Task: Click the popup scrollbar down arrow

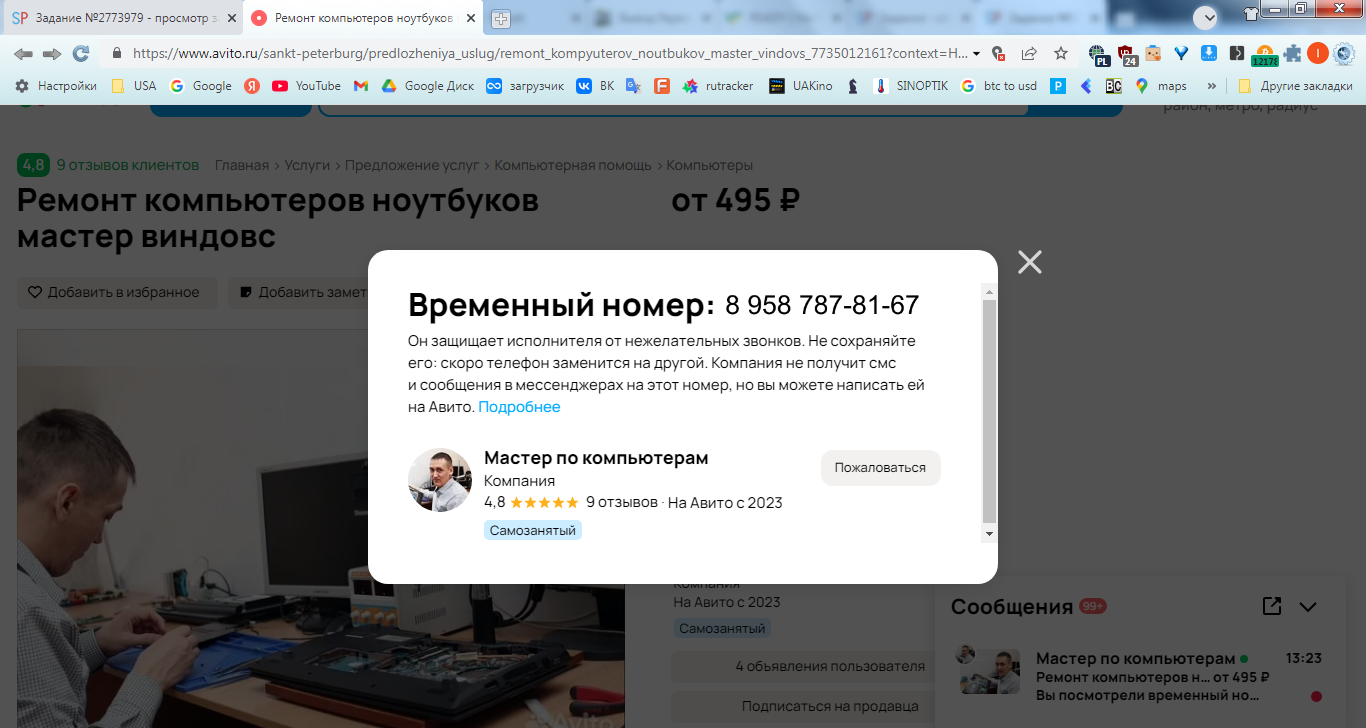Action: tap(989, 534)
